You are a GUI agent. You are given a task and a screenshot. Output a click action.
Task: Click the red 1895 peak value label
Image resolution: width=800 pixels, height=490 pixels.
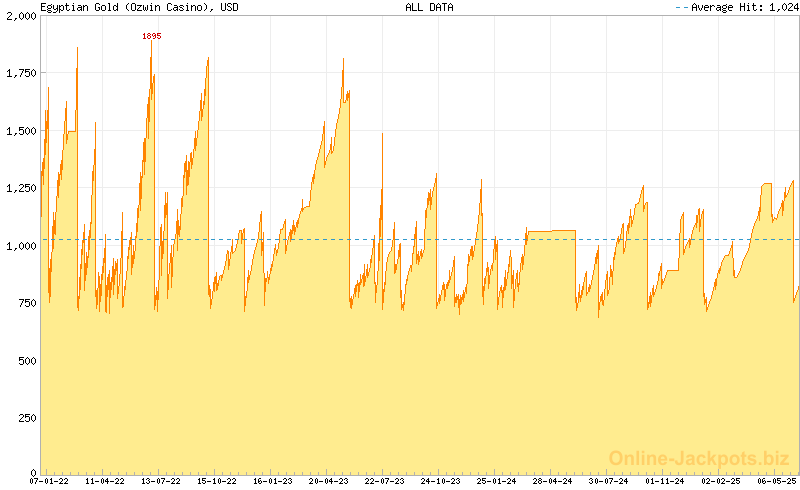(x=152, y=36)
